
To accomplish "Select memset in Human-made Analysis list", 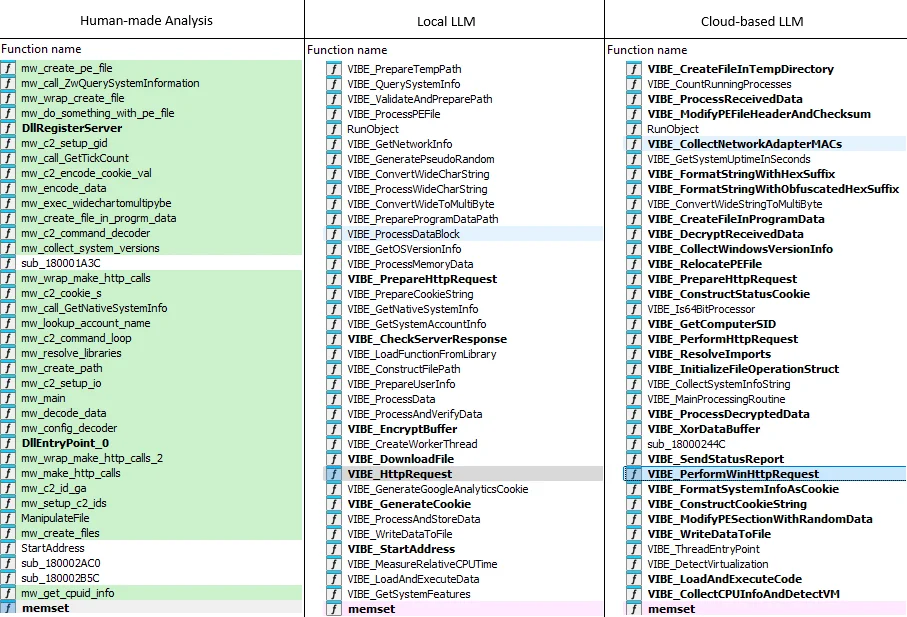I will pyautogui.click(x=151, y=608).
